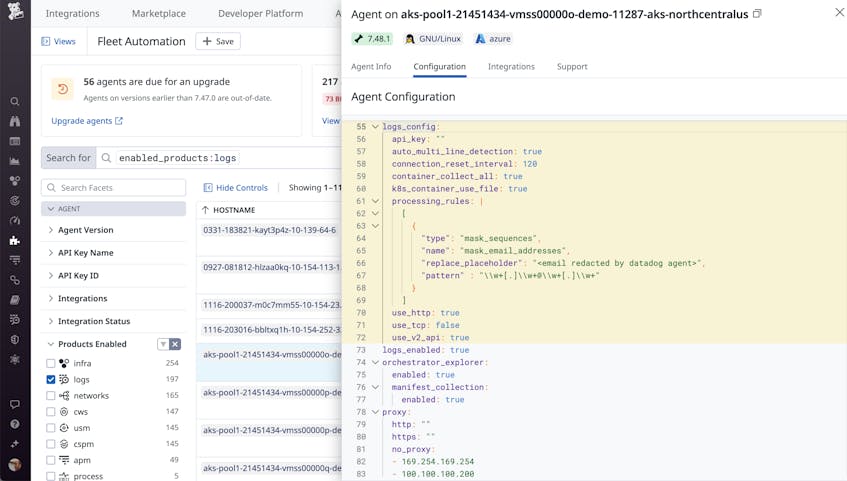
Task: Open the binoculars watchdog sidebar icon
Action: point(15,121)
